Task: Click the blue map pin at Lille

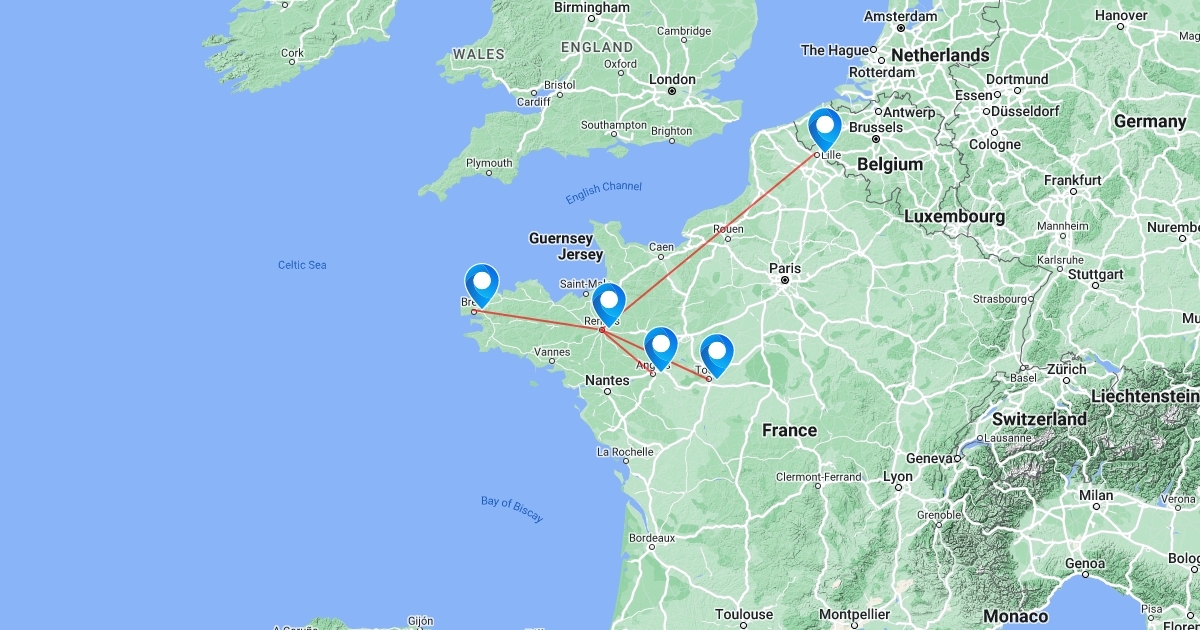Action: pos(825,129)
